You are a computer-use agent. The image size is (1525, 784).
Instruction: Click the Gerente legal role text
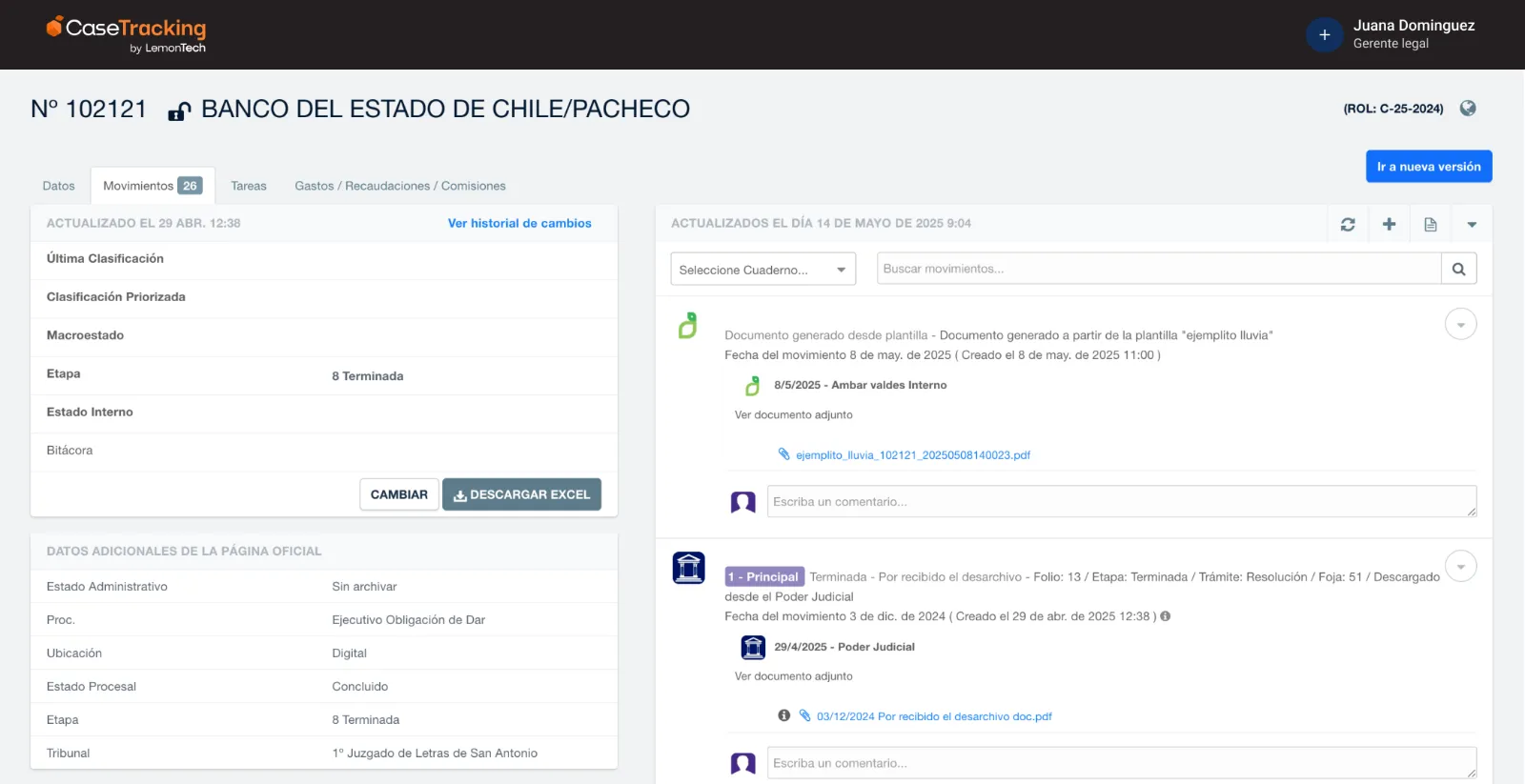[1391, 44]
